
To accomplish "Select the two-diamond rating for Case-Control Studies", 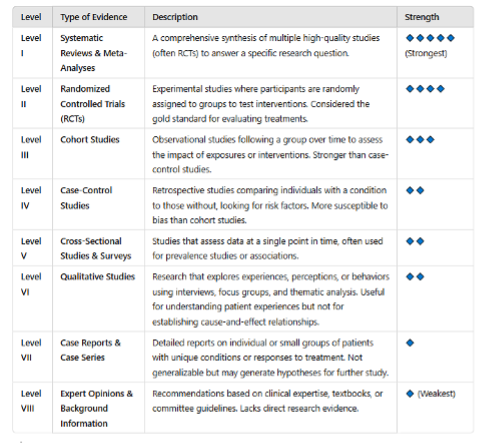I will (415, 190).
